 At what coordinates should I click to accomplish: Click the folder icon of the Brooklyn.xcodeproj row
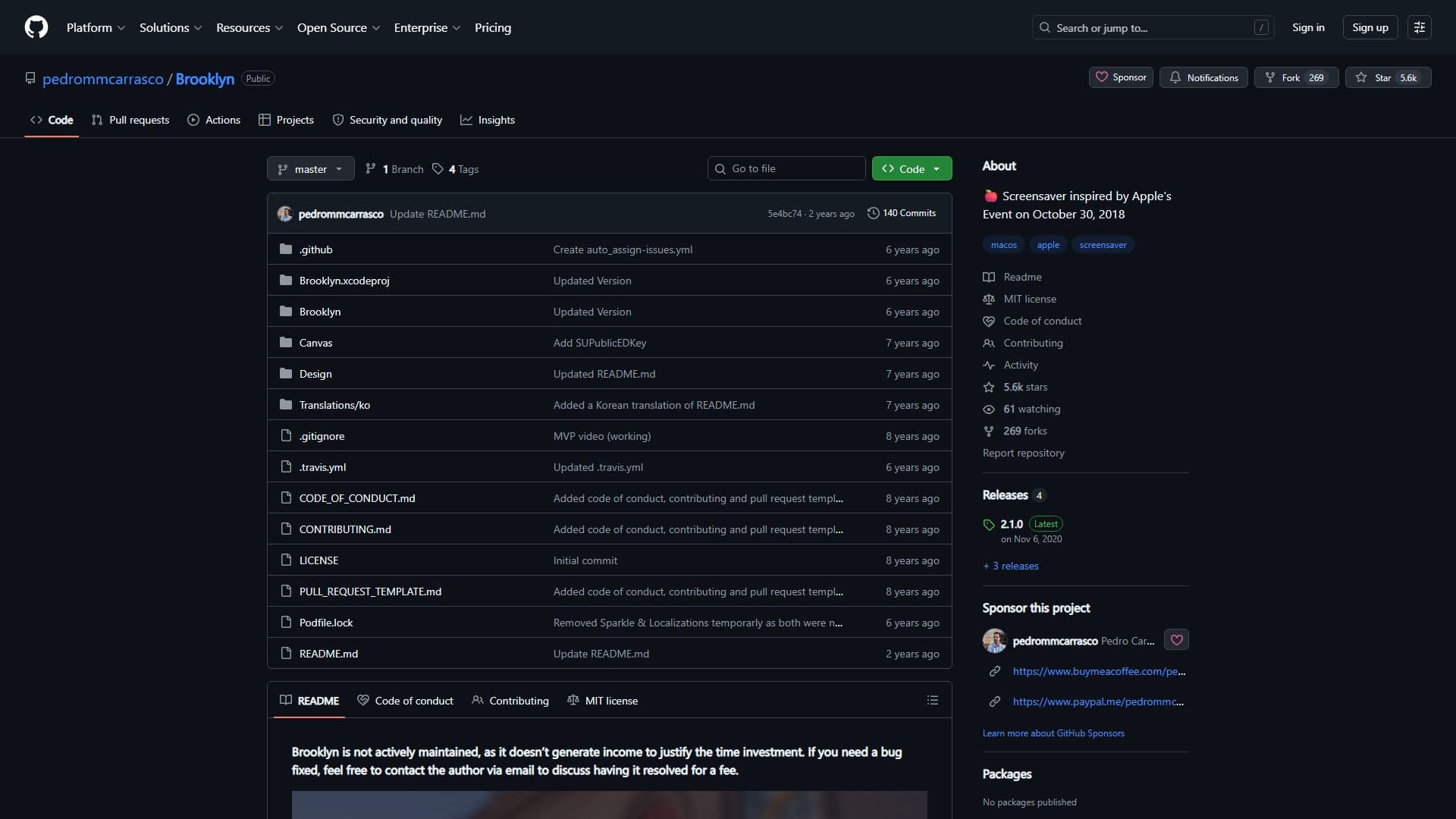286,281
